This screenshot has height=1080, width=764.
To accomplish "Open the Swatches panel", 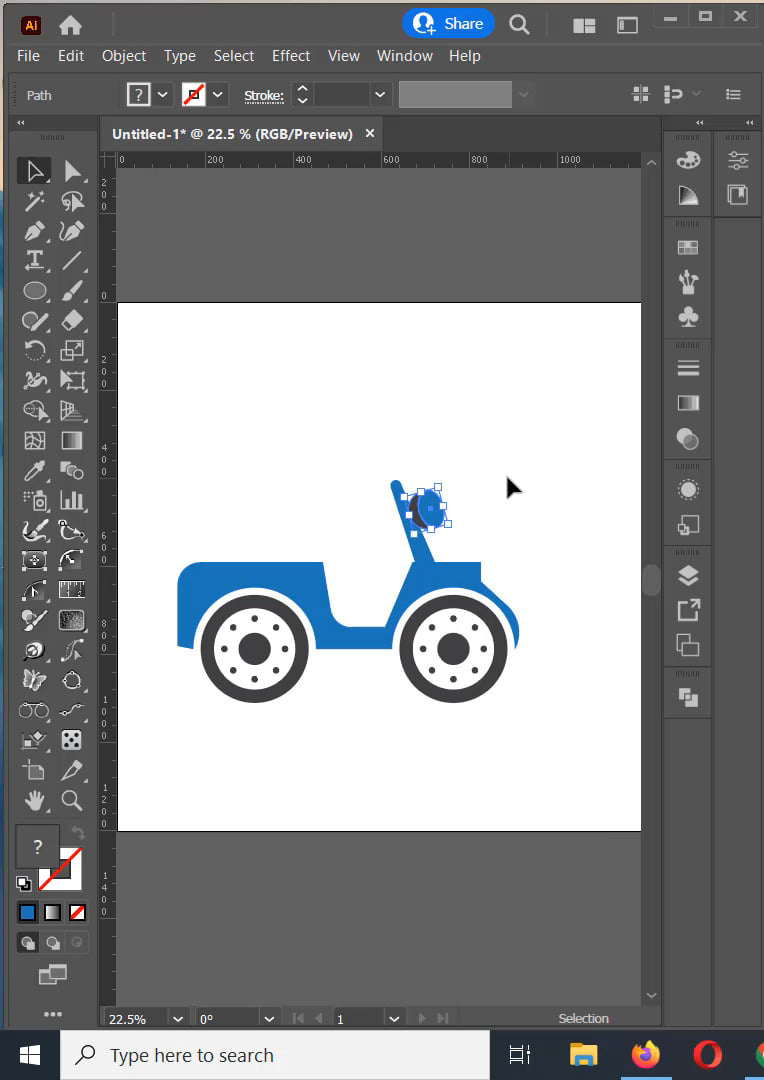I will coord(688,247).
